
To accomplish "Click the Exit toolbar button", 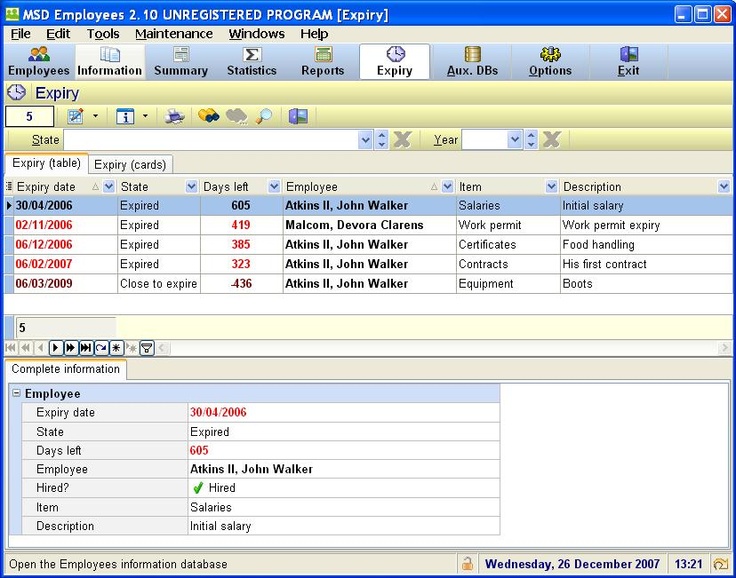I will pos(628,62).
